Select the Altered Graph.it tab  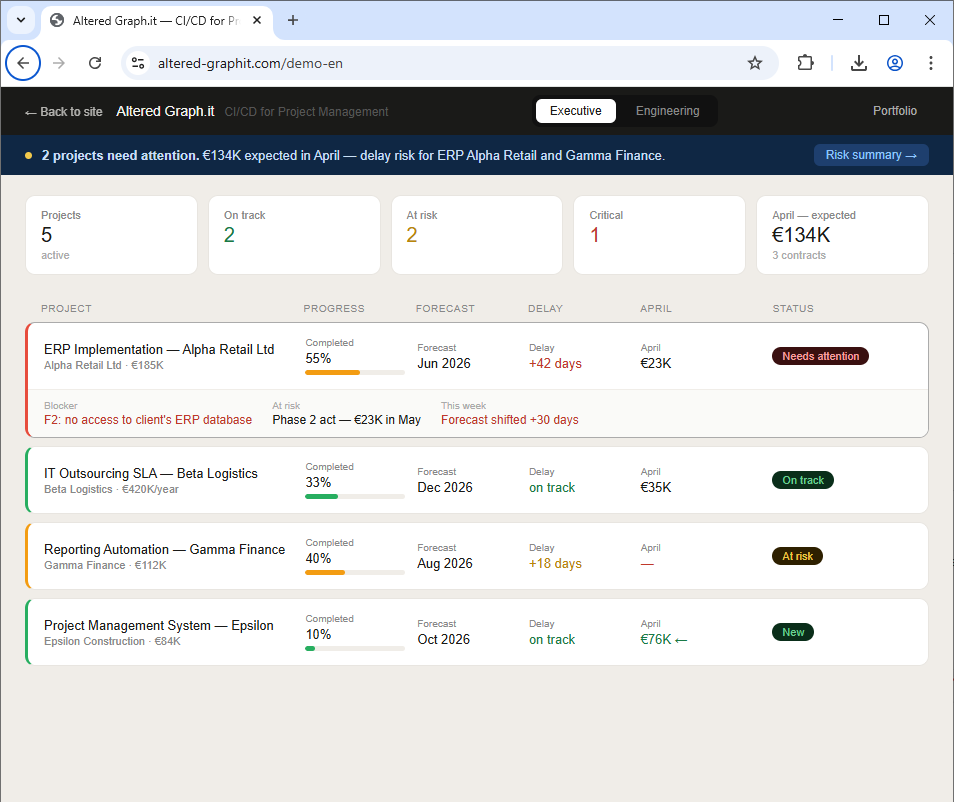[156, 21]
